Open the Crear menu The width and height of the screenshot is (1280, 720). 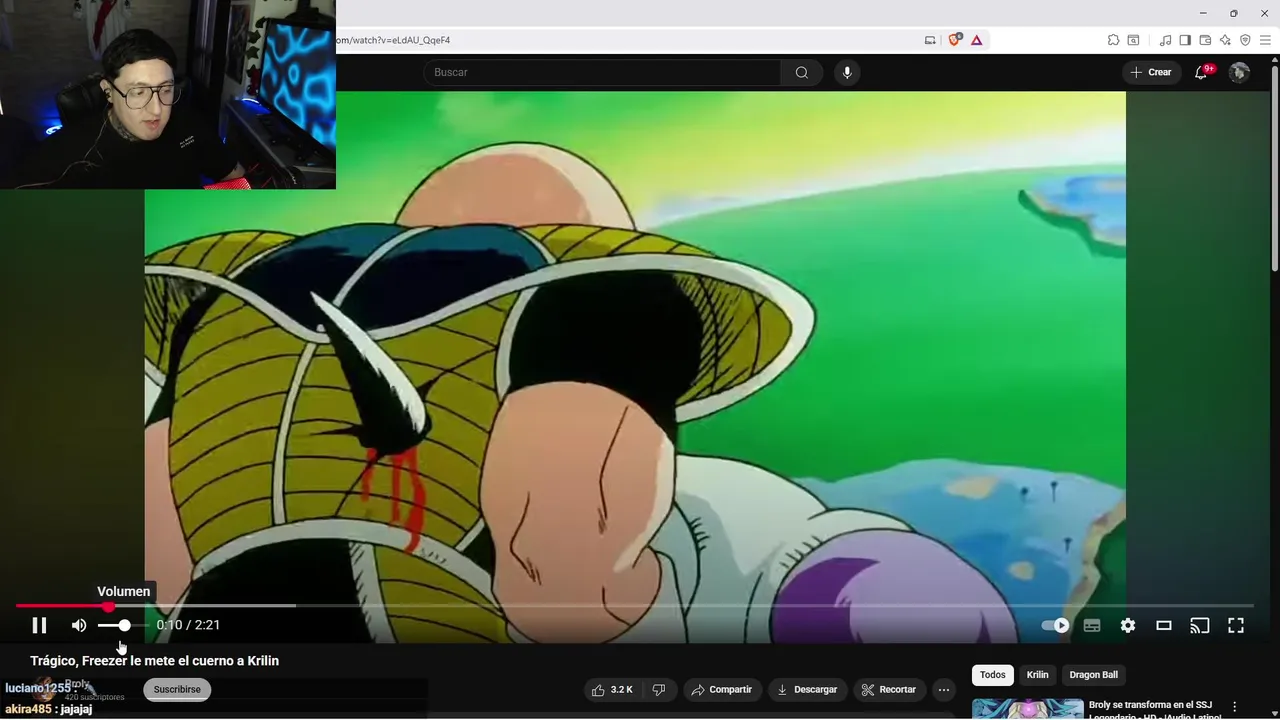tap(1150, 72)
